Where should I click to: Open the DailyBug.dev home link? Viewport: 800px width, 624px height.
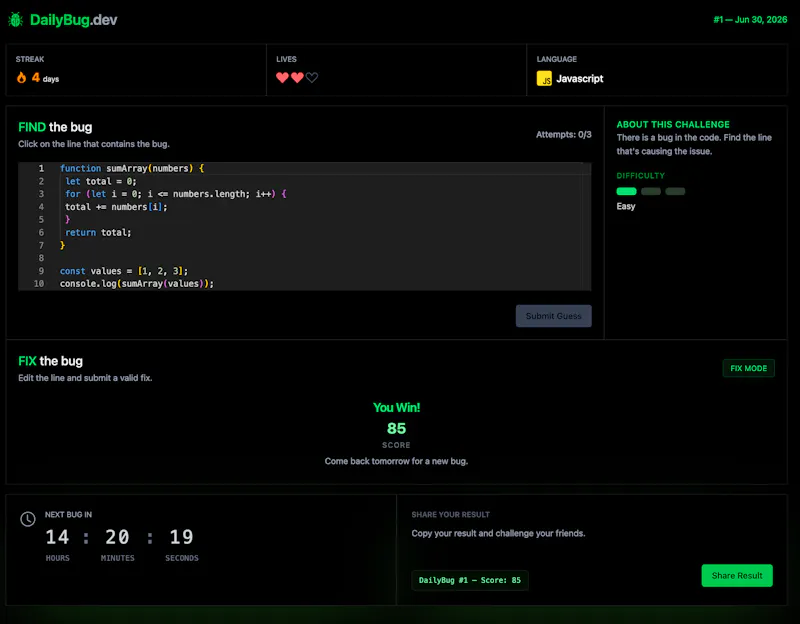point(73,20)
